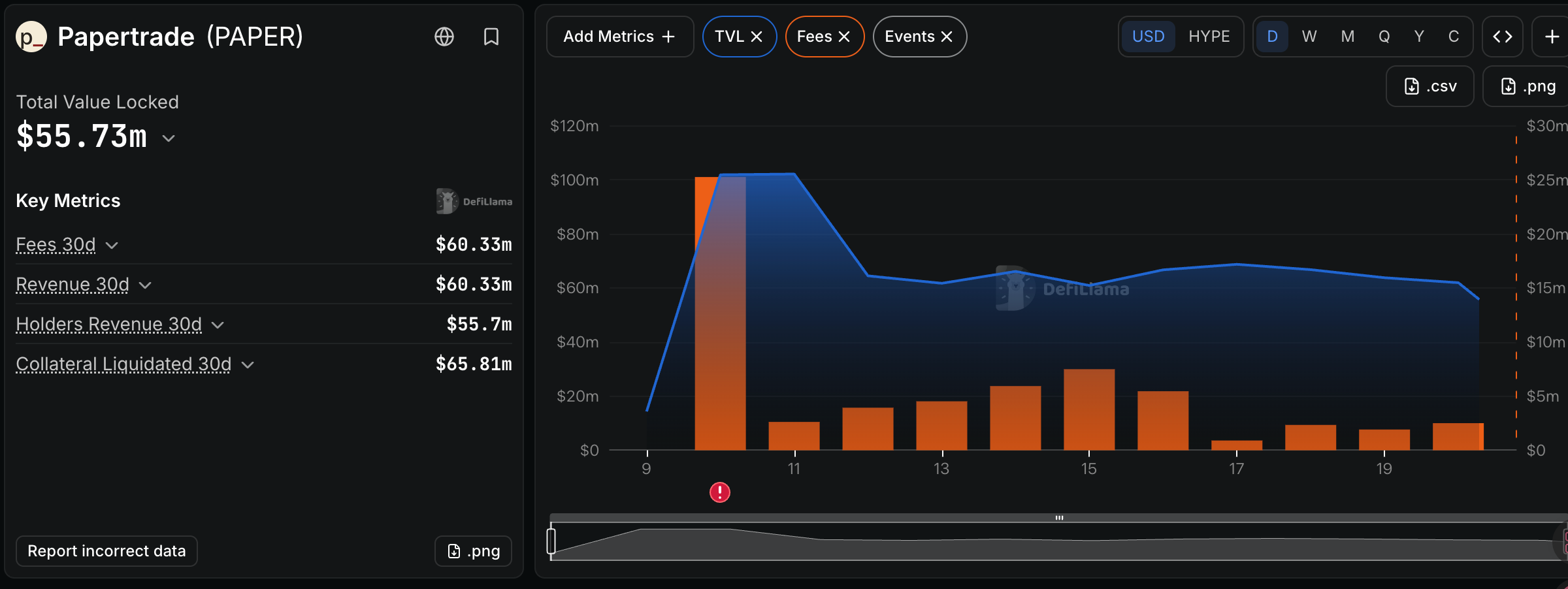Select the cumulative C interval
The image size is (1568, 589).
pyautogui.click(x=1454, y=37)
